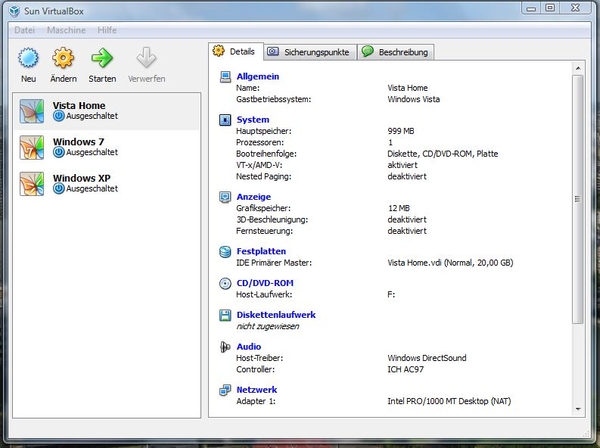Click the 'F:' Host-Laufwerk value
This screenshot has width=600, height=448.
391,295
